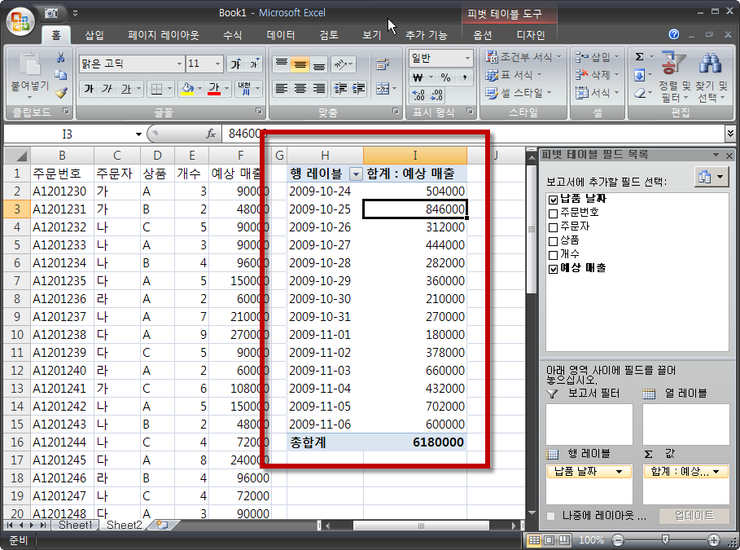
Task: Click the Excel help question mark icon
Action: pos(674,34)
